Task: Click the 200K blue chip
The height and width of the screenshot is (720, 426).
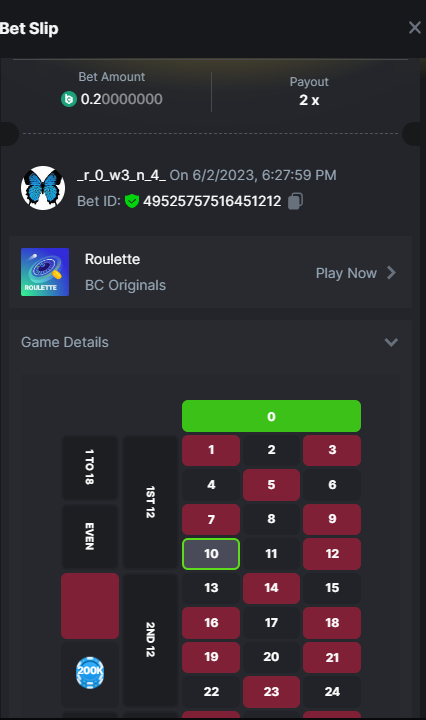Action: click(90, 673)
